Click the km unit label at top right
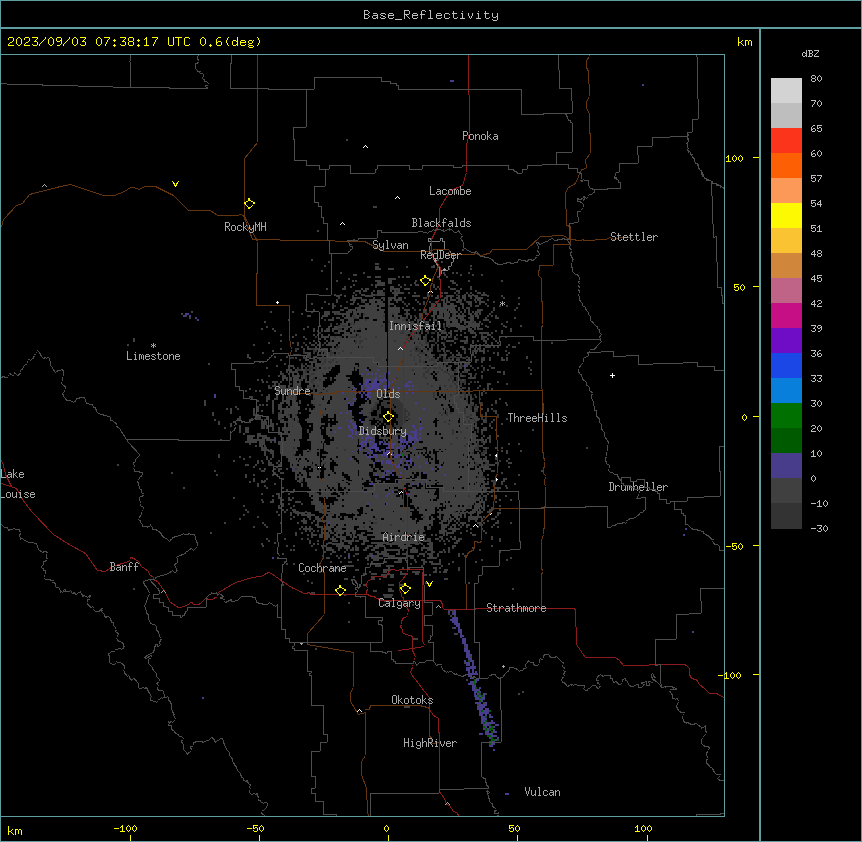The image size is (862, 842). click(x=745, y=42)
